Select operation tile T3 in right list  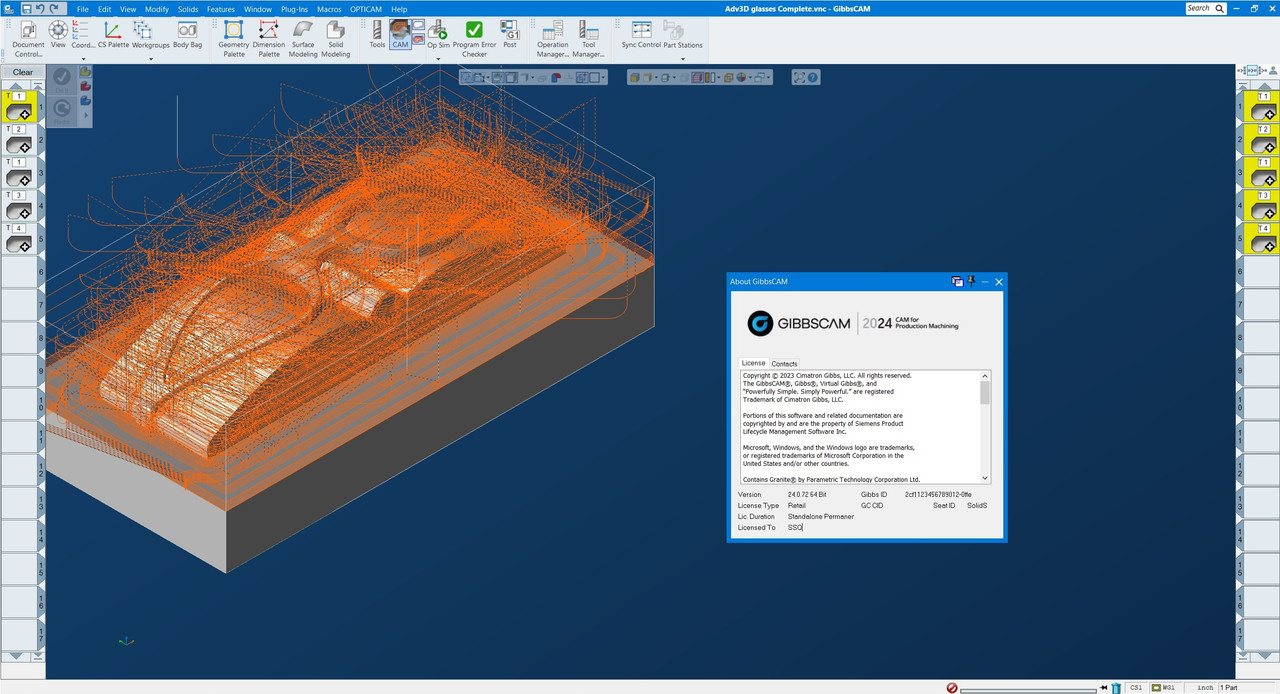pos(1264,206)
